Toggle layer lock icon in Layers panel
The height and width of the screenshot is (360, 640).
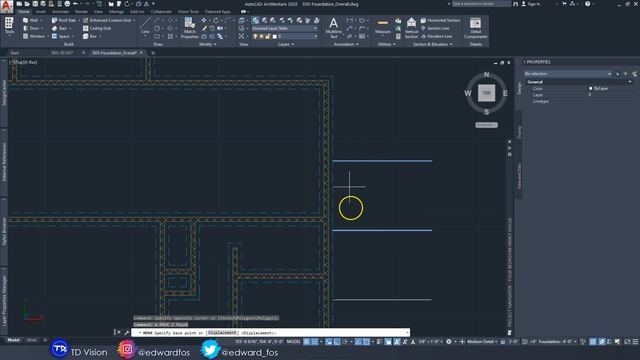[x=268, y=36]
